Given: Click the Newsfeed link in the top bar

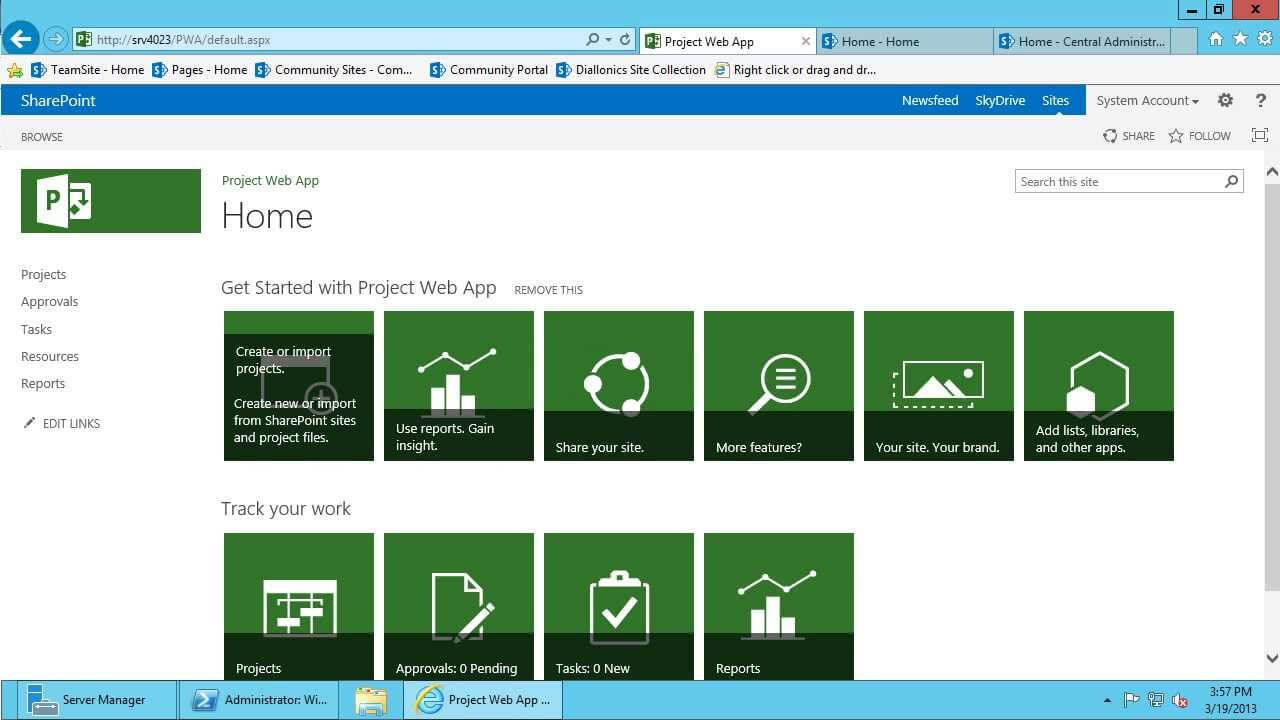Looking at the screenshot, I should click(x=930, y=100).
